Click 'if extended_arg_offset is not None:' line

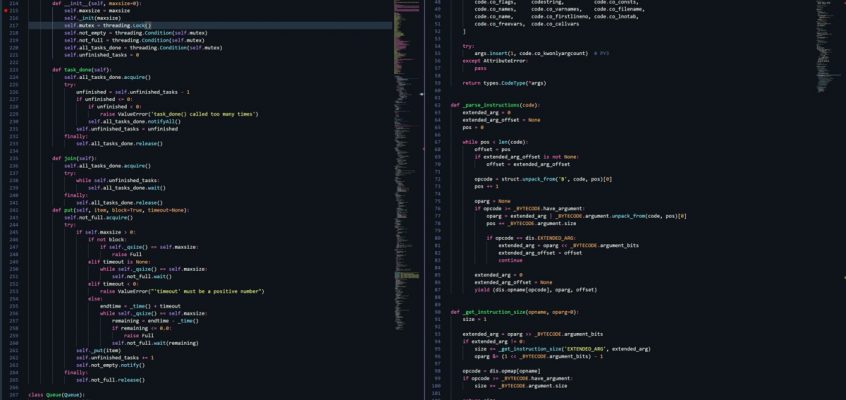click(x=527, y=157)
